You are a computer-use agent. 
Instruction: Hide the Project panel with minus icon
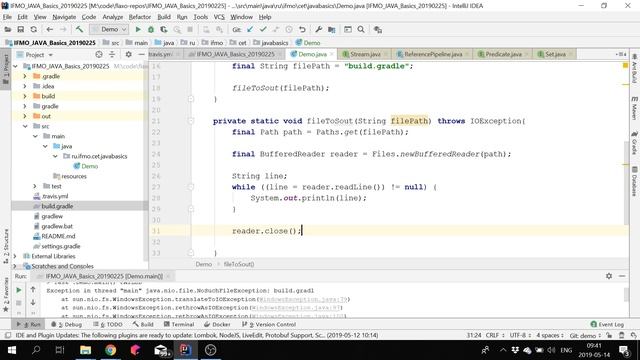(x=141, y=54)
